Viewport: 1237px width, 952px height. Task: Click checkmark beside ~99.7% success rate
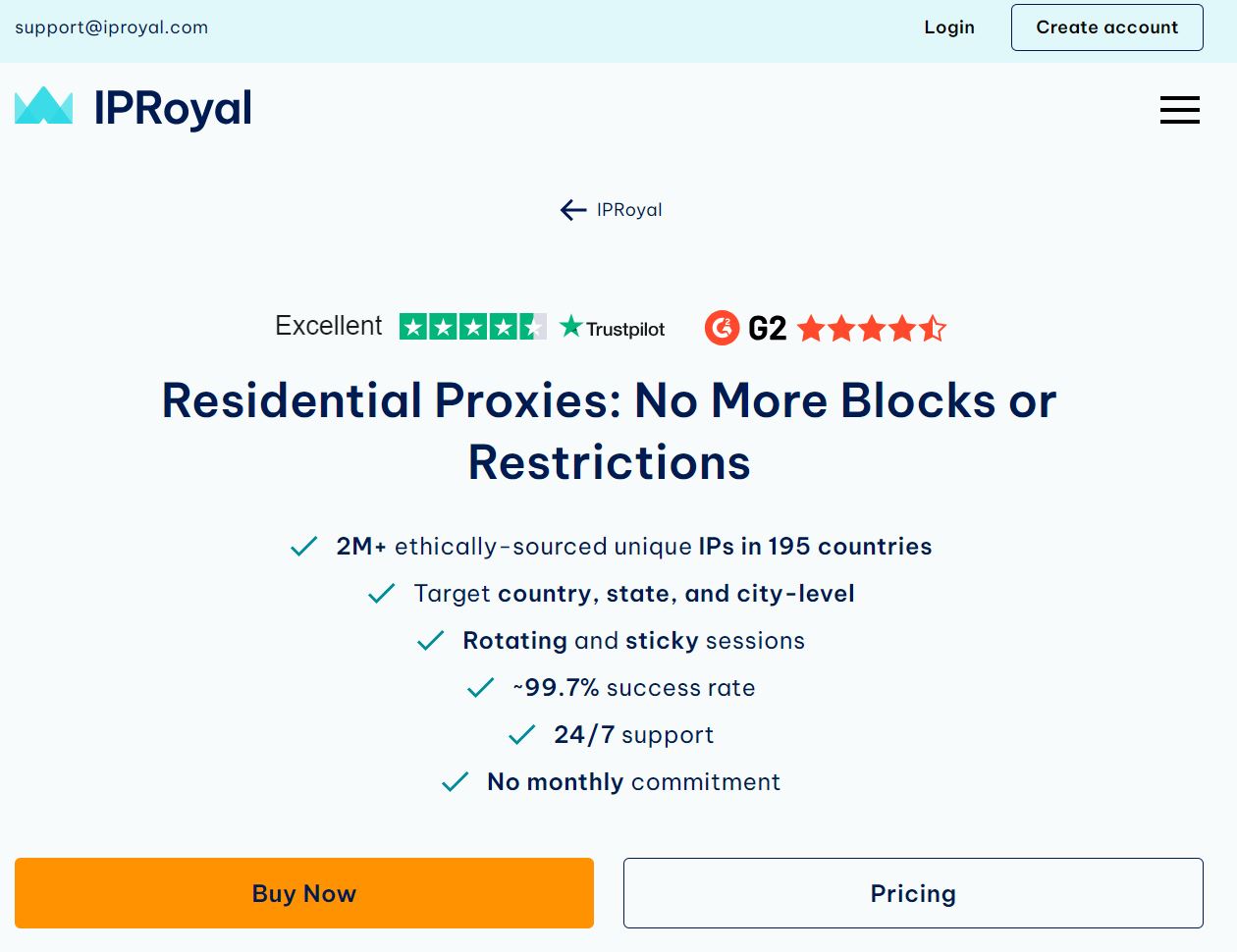(480, 688)
